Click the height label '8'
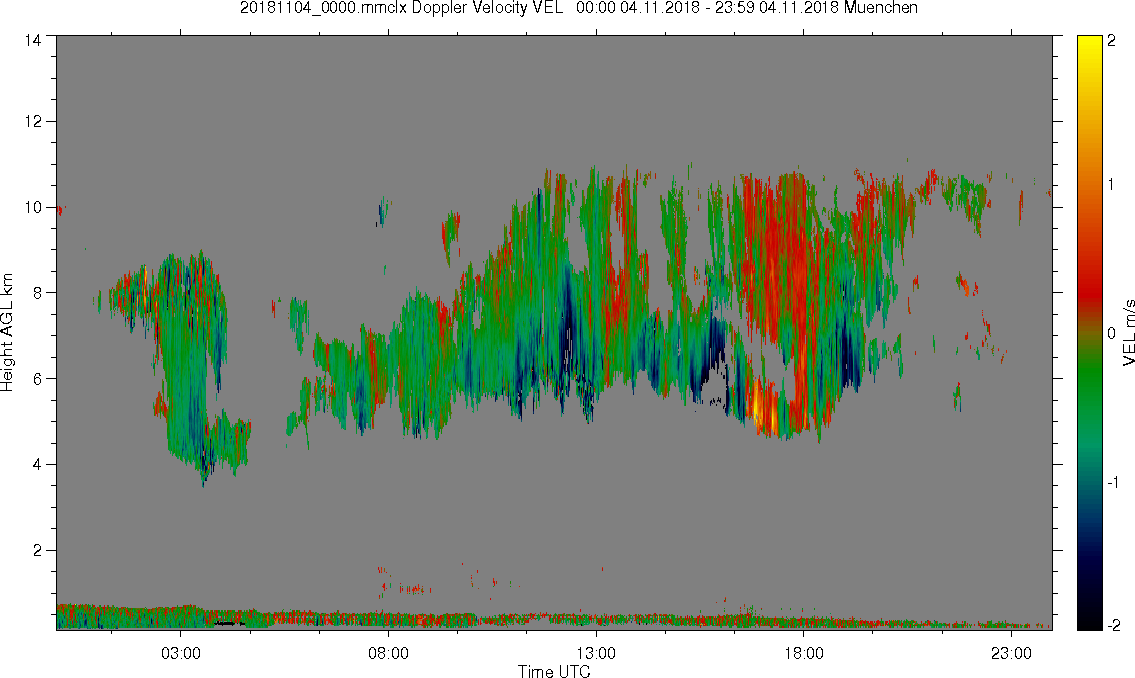Image resolution: width=1135 pixels, height=678 pixels. click(x=37, y=293)
